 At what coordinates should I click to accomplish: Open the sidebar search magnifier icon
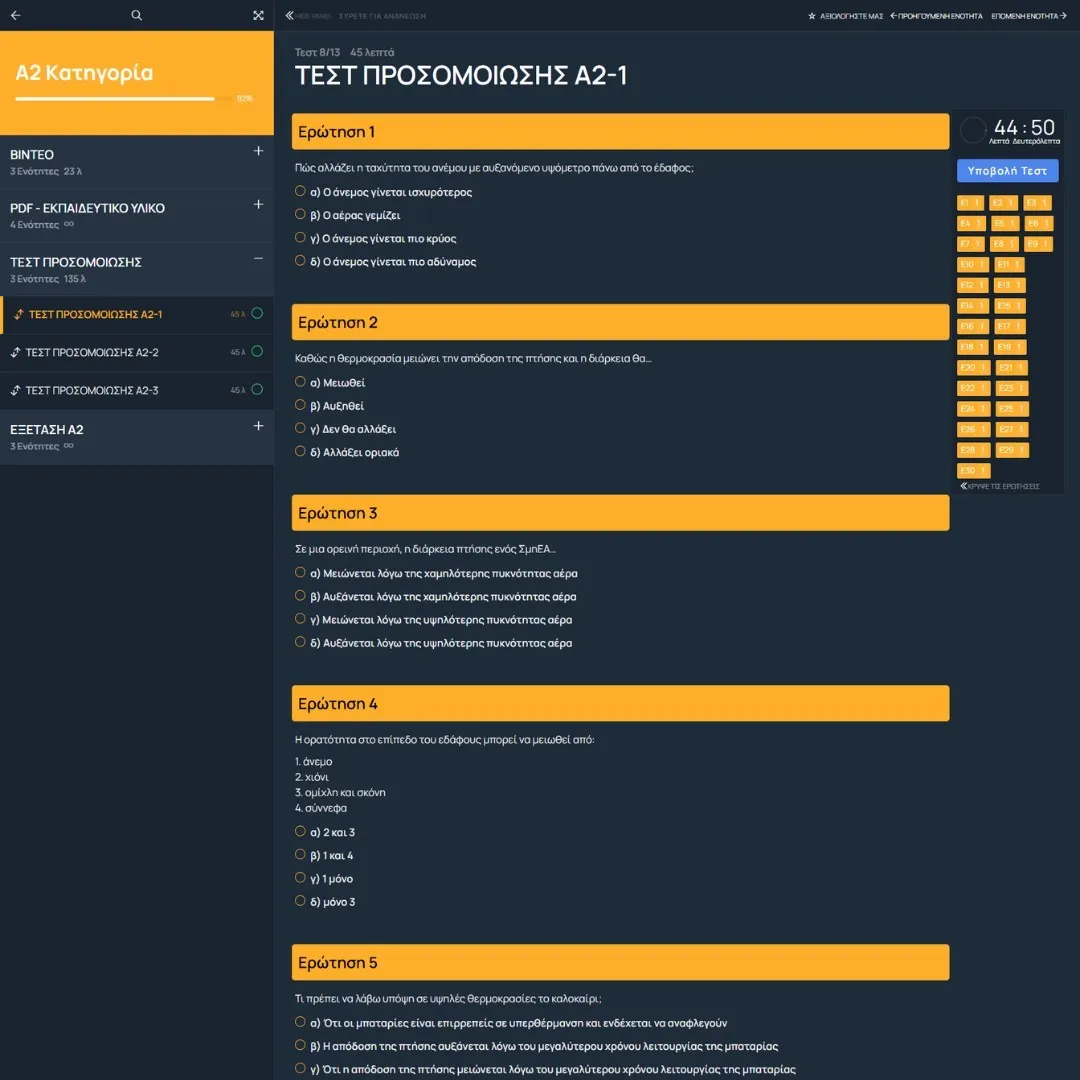point(136,15)
